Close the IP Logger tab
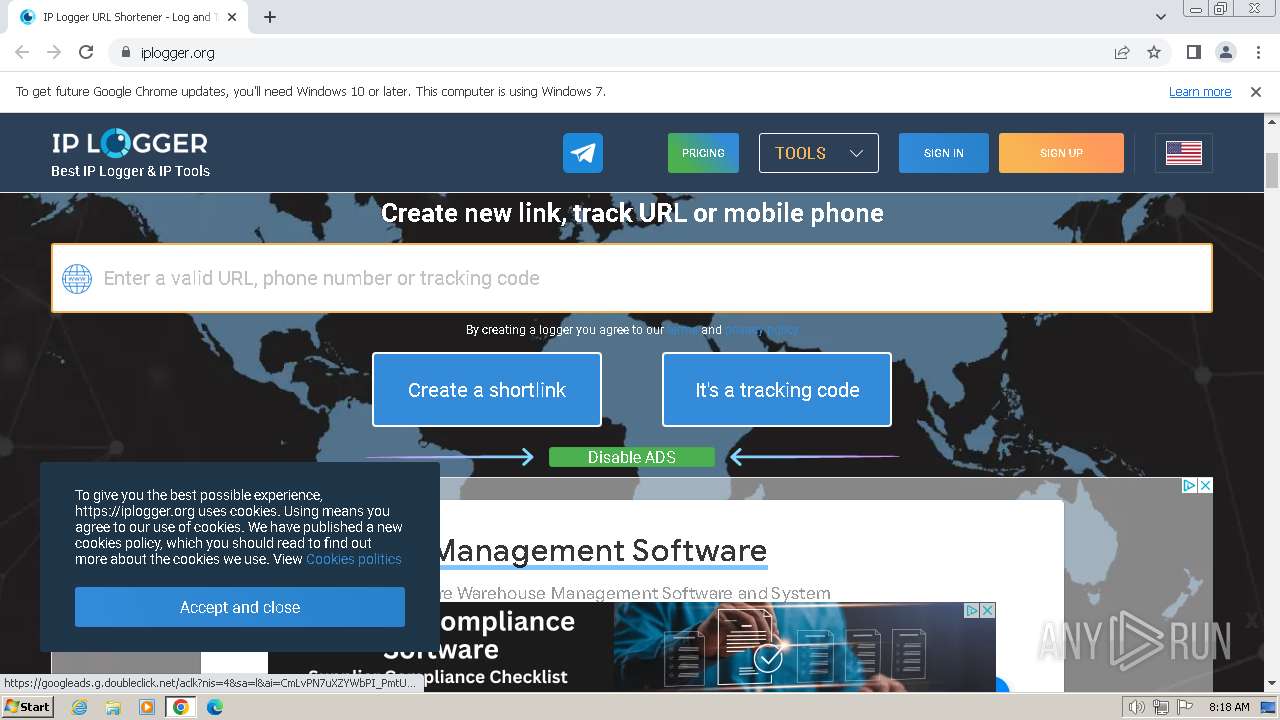 (x=232, y=17)
